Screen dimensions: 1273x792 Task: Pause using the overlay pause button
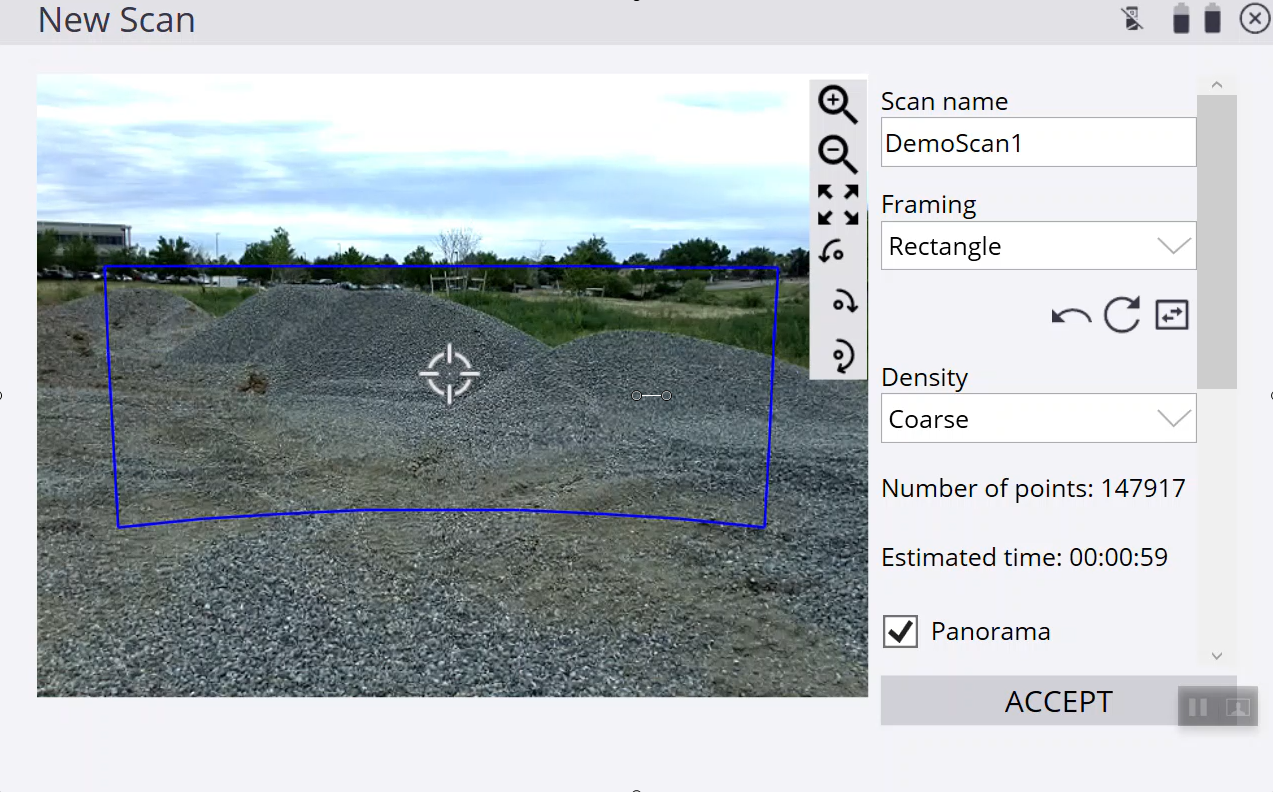click(x=1197, y=708)
